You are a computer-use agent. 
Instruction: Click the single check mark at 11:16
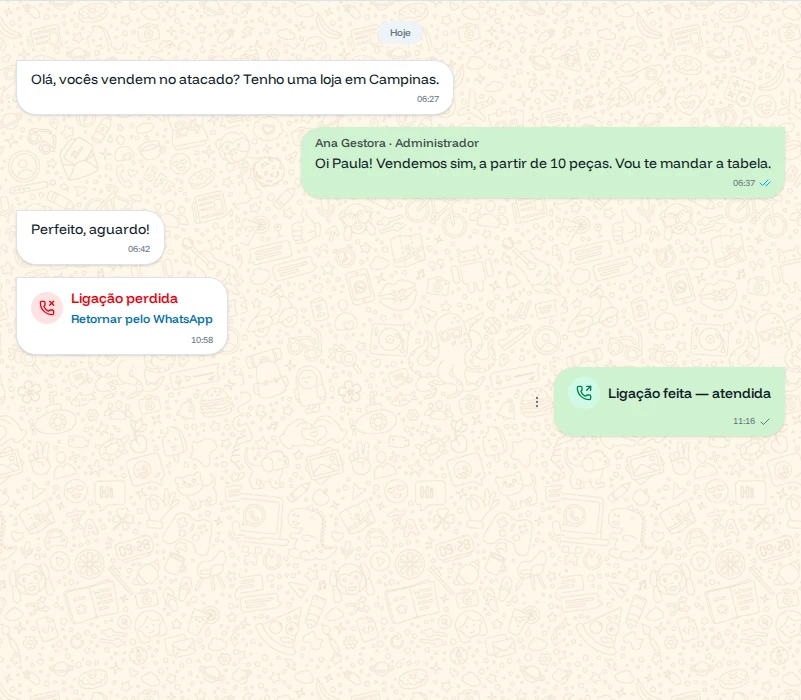click(x=765, y=422)
